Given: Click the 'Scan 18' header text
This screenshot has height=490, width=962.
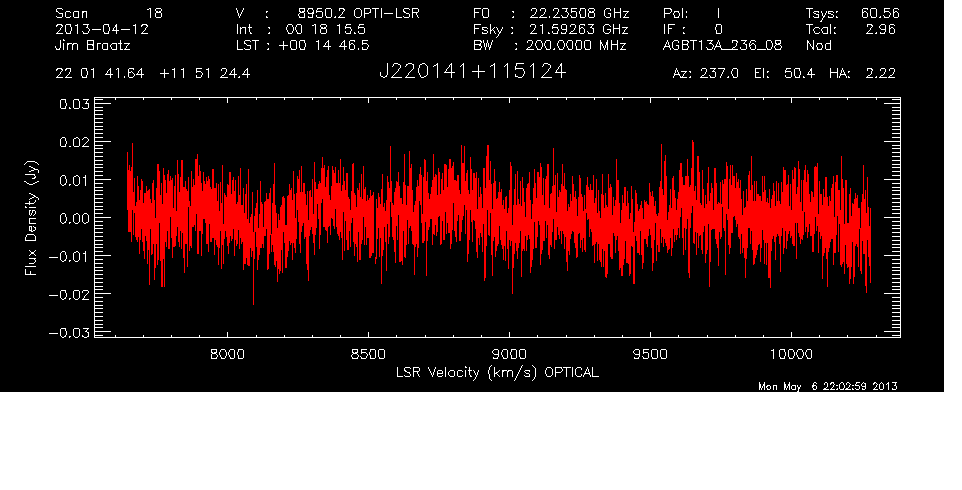Looking at the screenshot, I should [109, 13].
